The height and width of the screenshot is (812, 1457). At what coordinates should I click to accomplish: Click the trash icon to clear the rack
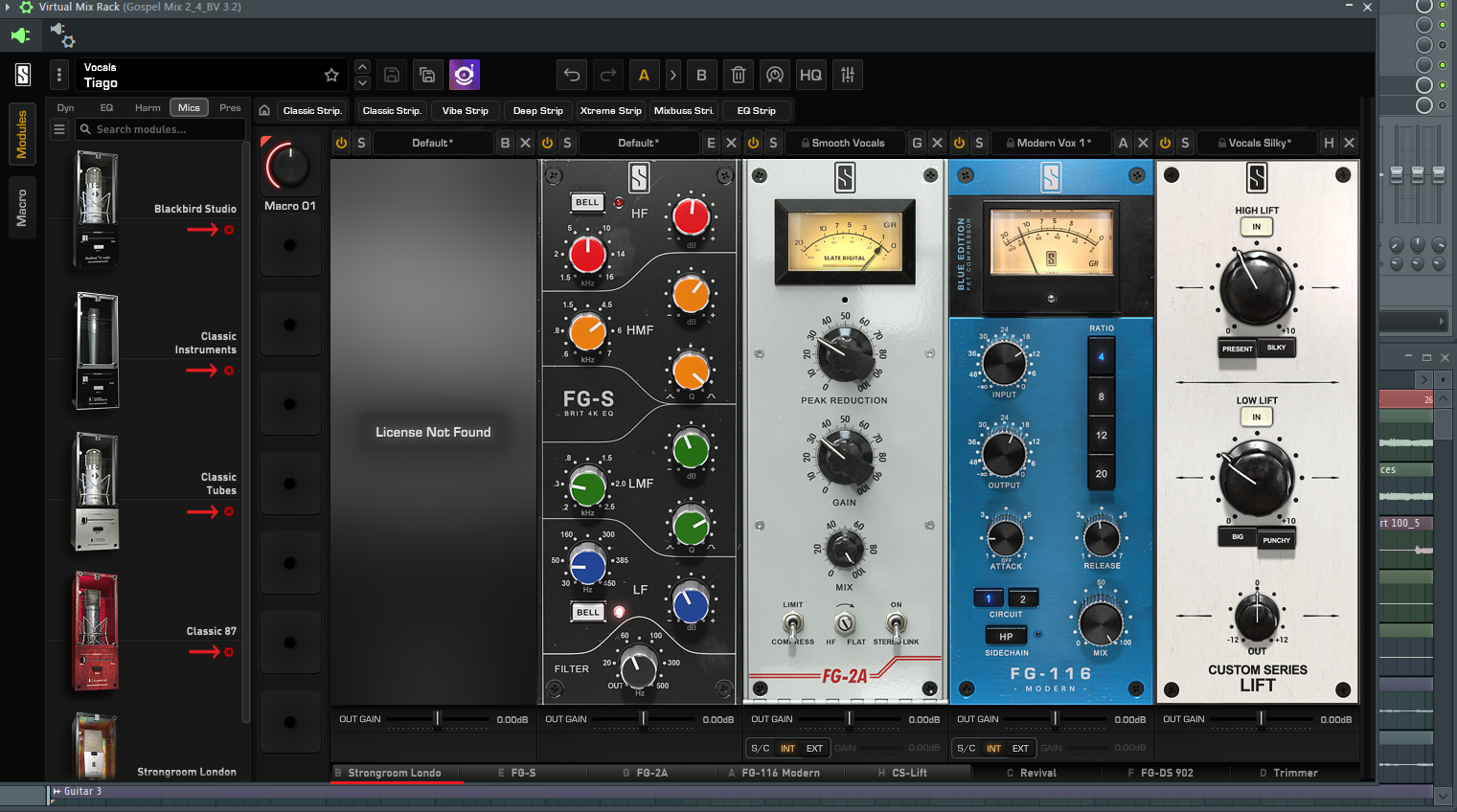click(738, 75)
